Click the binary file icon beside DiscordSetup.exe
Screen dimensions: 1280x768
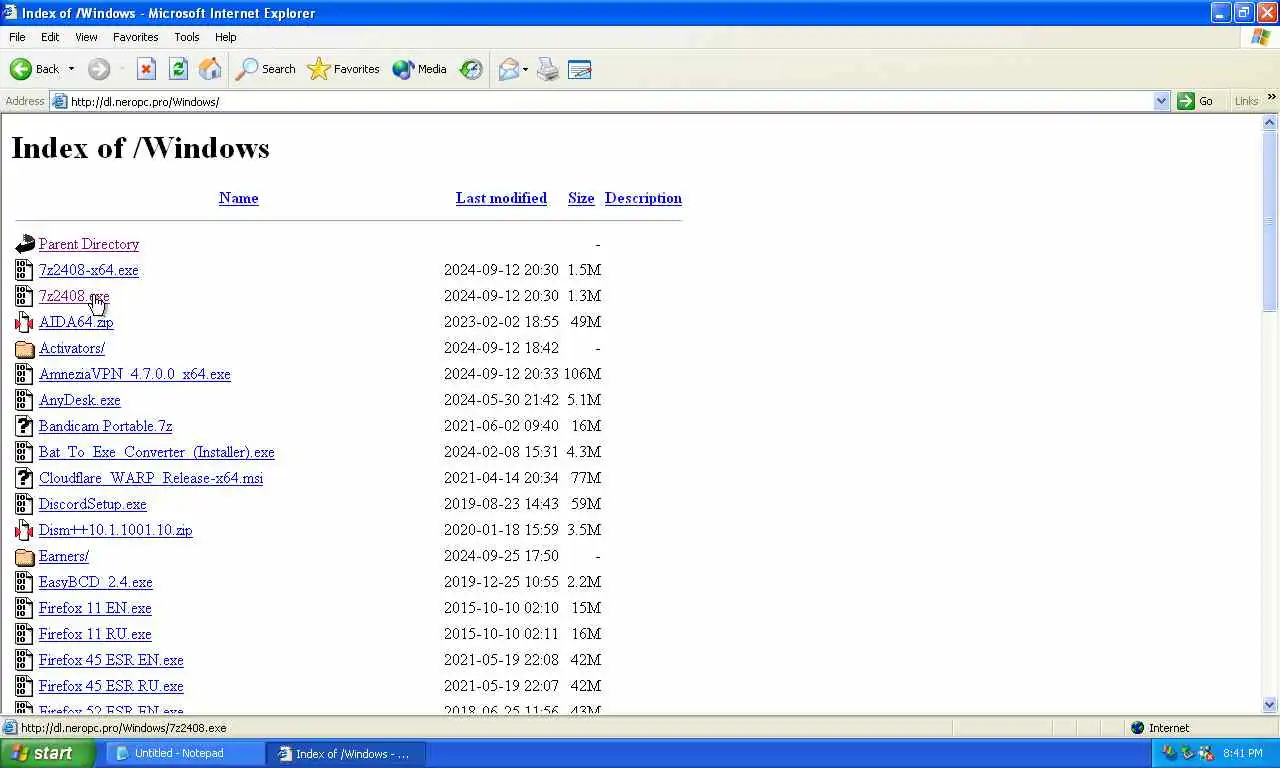25,504
